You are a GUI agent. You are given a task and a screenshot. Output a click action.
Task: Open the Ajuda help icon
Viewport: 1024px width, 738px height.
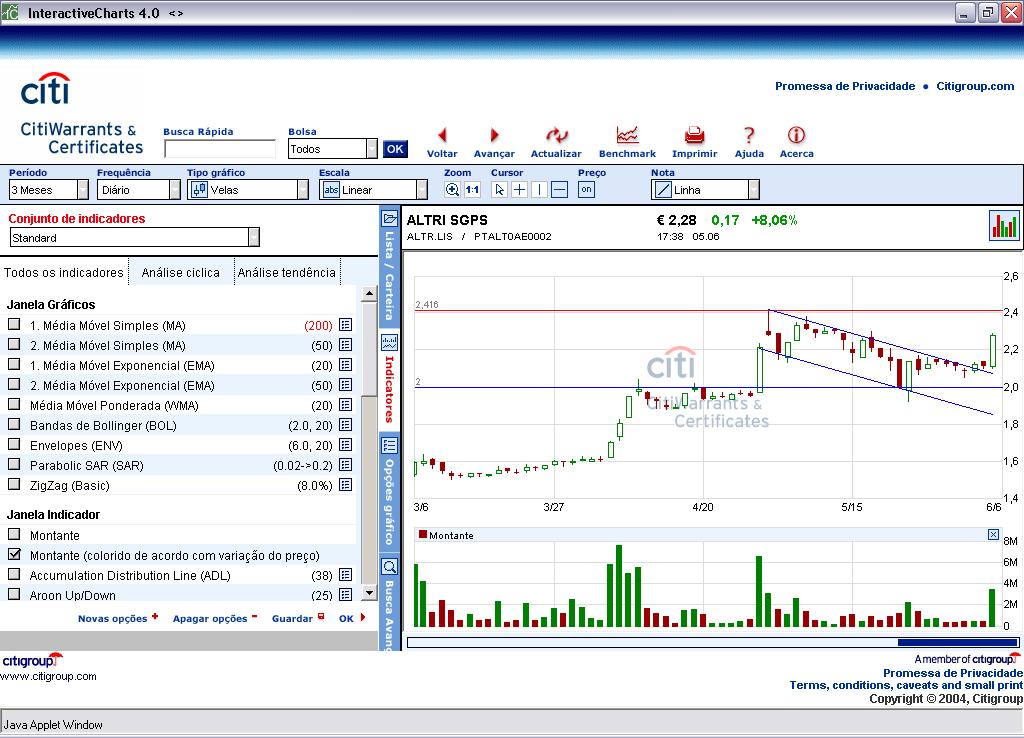[749, 136]
